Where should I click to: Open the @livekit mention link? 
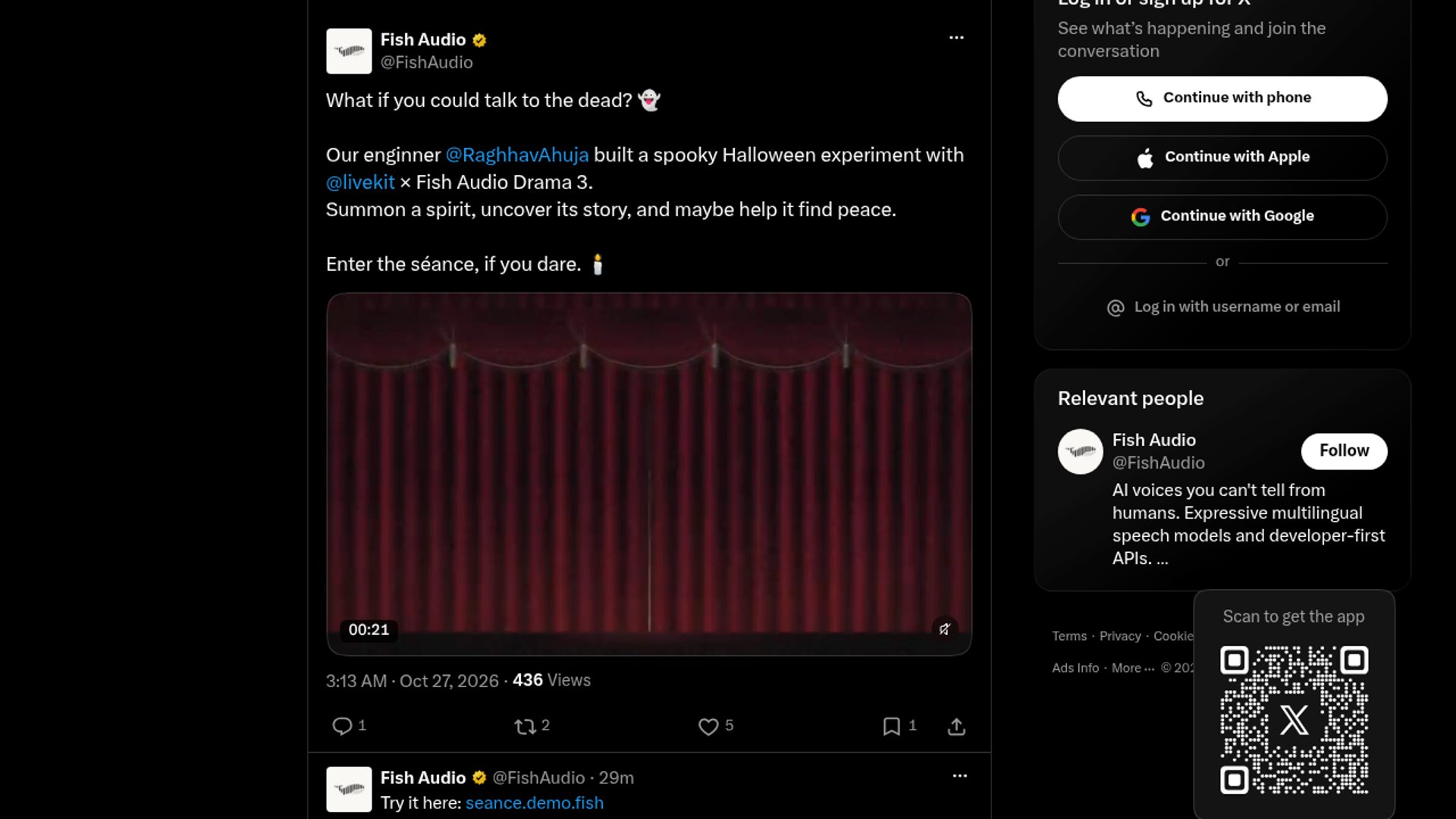coord(360,182)
